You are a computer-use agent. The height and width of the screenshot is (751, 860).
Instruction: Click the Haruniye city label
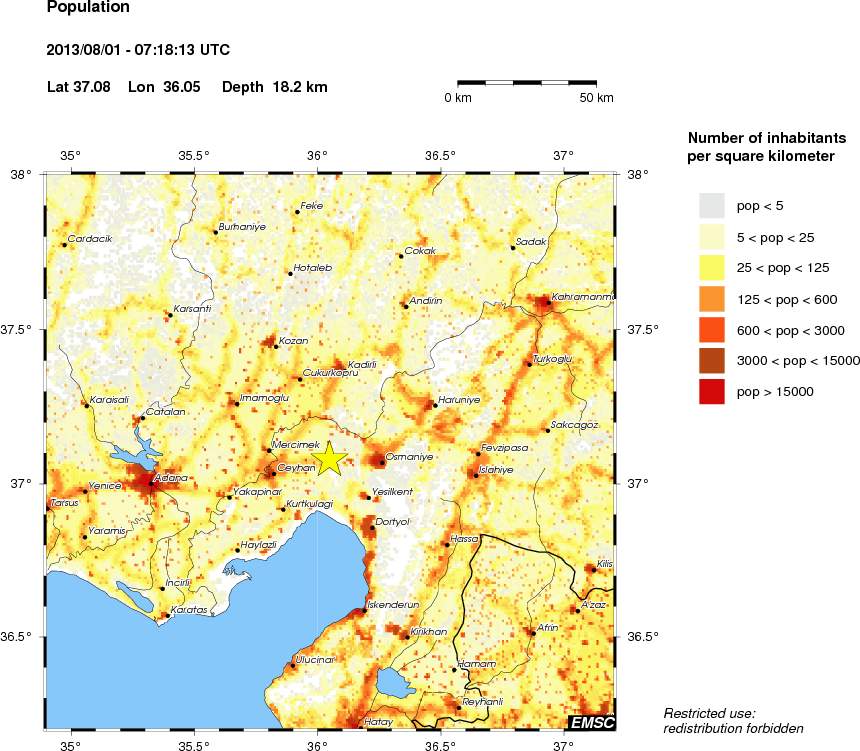click(x=459, y=400)
